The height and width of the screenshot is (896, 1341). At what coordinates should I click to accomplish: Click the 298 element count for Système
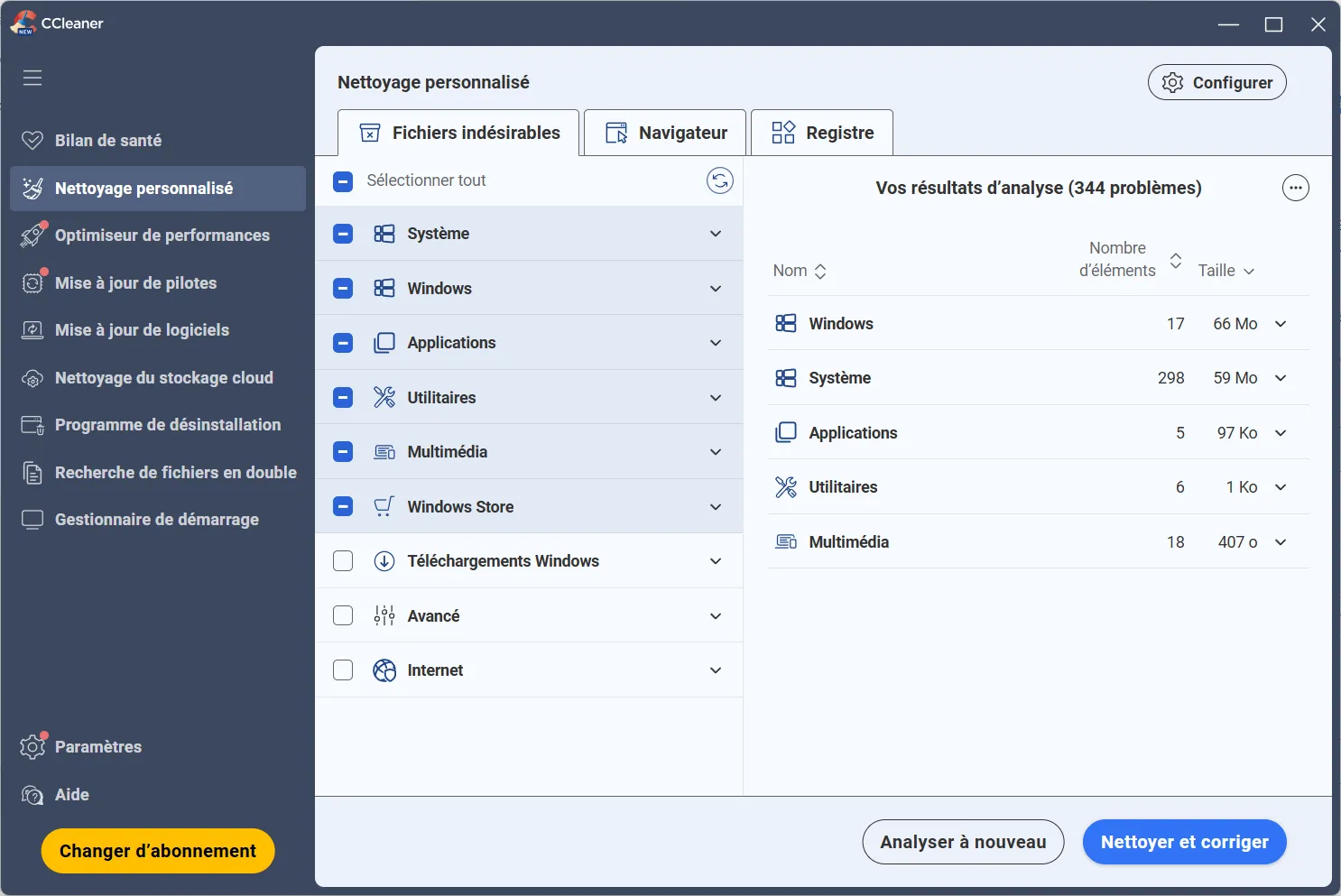click(x=1170, y=378)
